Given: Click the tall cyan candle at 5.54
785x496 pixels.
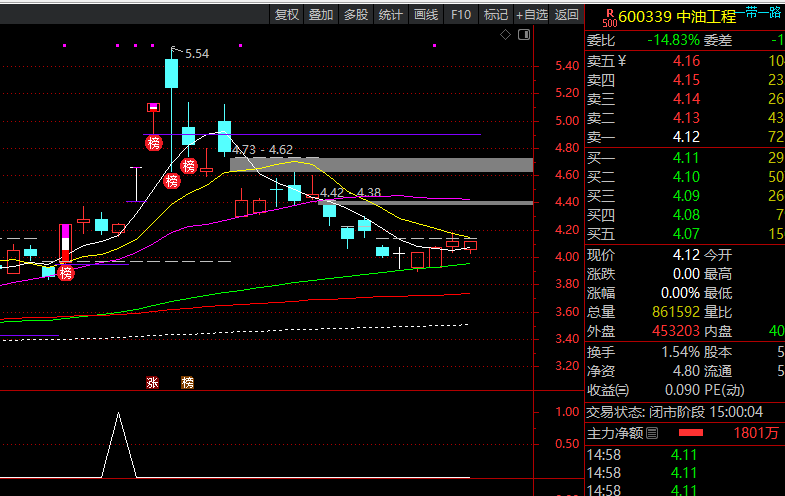Looking at the screenshot, I should tap(171, 74).
